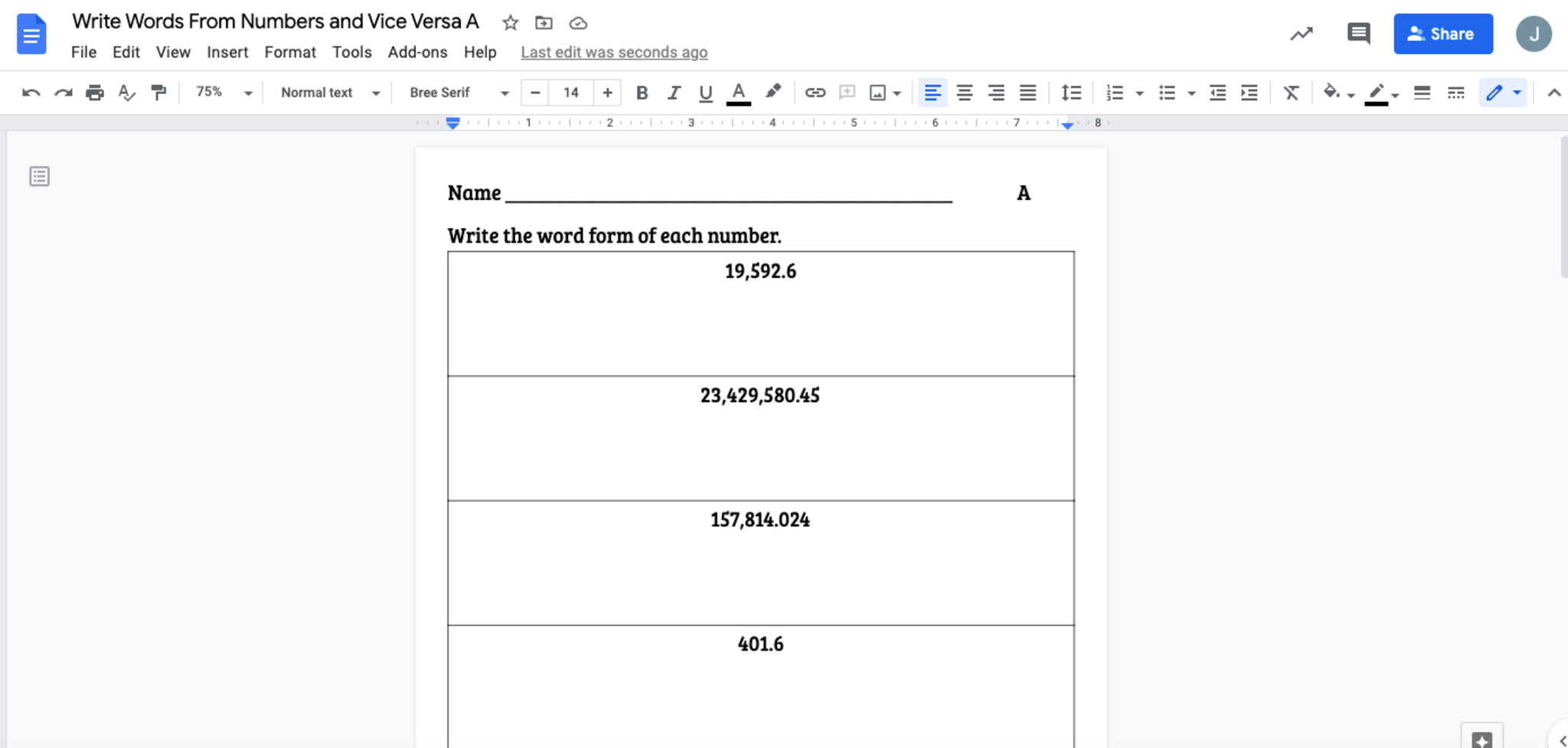Open the Add-ons menu

[417, 52]
